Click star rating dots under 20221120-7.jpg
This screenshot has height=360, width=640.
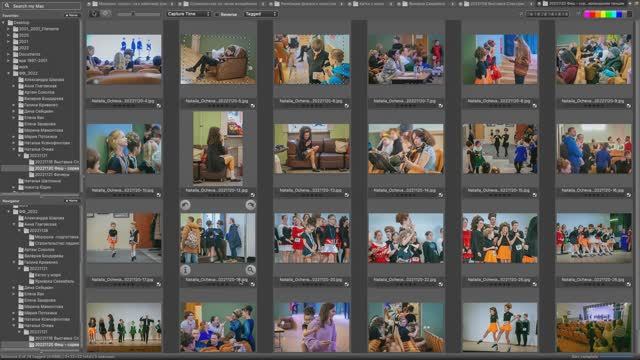(x=405, y=106)
